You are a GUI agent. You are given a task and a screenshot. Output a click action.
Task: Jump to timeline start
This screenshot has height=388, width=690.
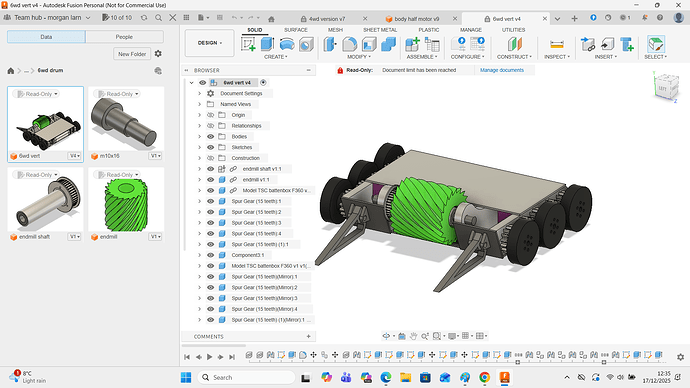coord(187,357)
